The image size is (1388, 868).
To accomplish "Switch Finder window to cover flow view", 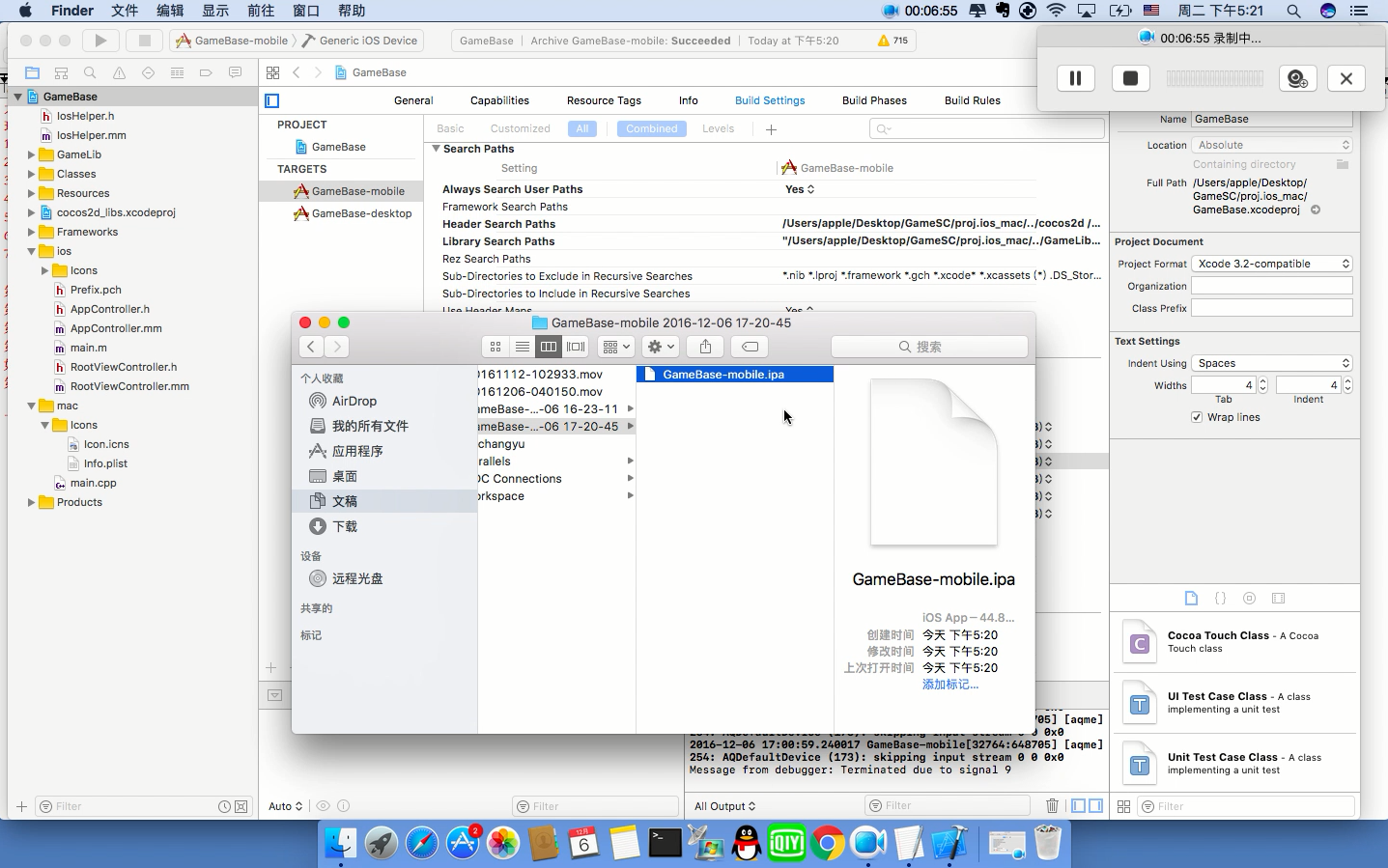I will 577,347.
